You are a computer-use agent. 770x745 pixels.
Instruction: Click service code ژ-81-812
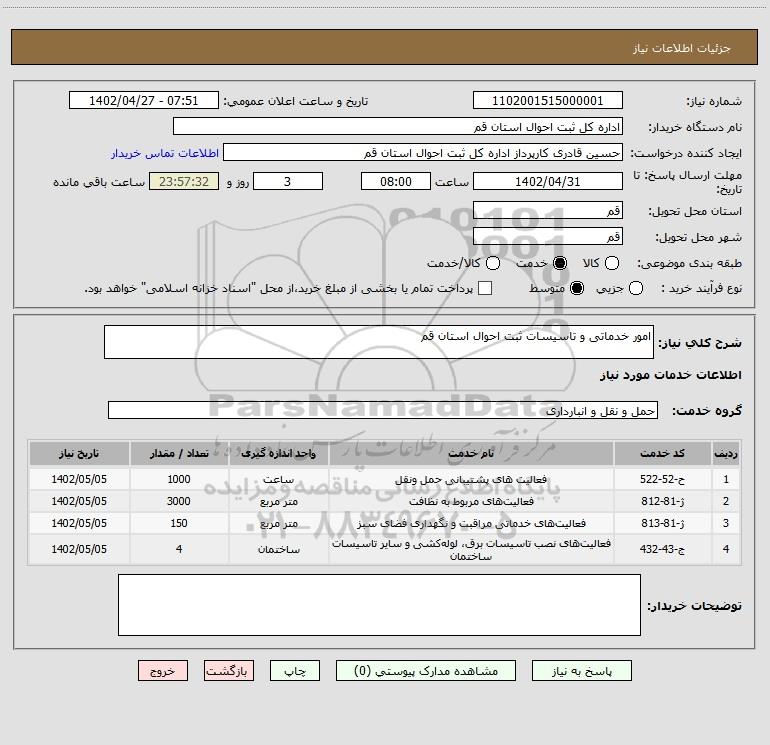662,501
